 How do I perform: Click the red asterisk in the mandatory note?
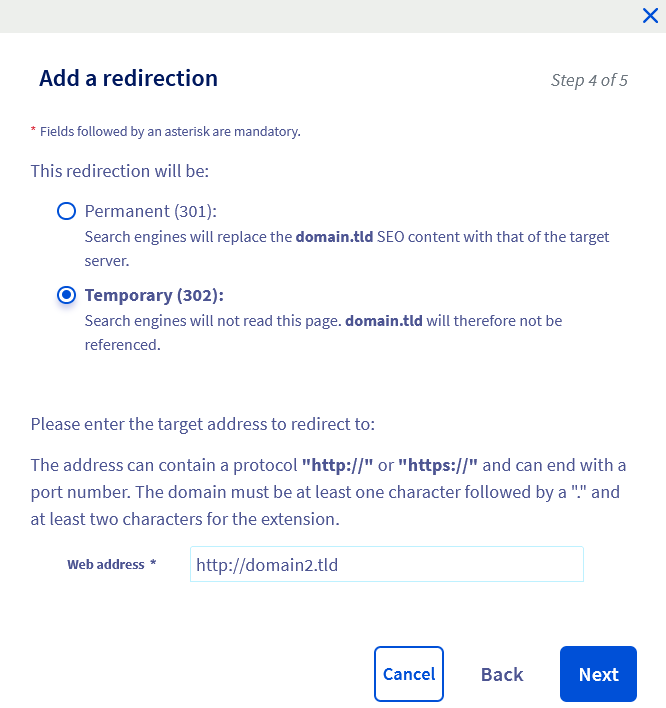pos(33,131)
